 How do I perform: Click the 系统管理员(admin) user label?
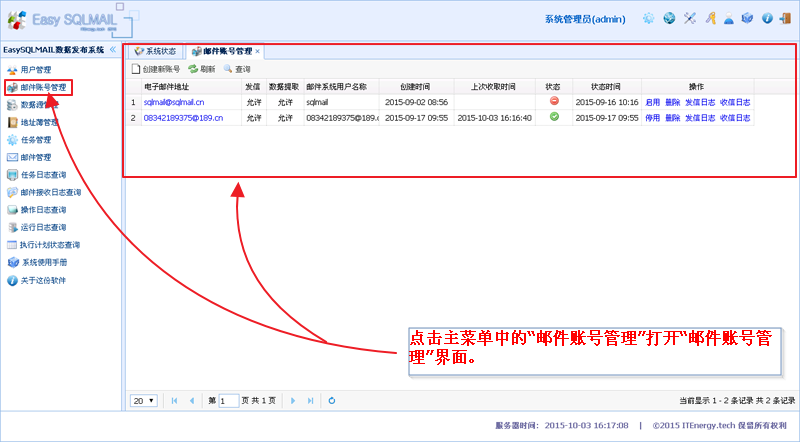585,19
